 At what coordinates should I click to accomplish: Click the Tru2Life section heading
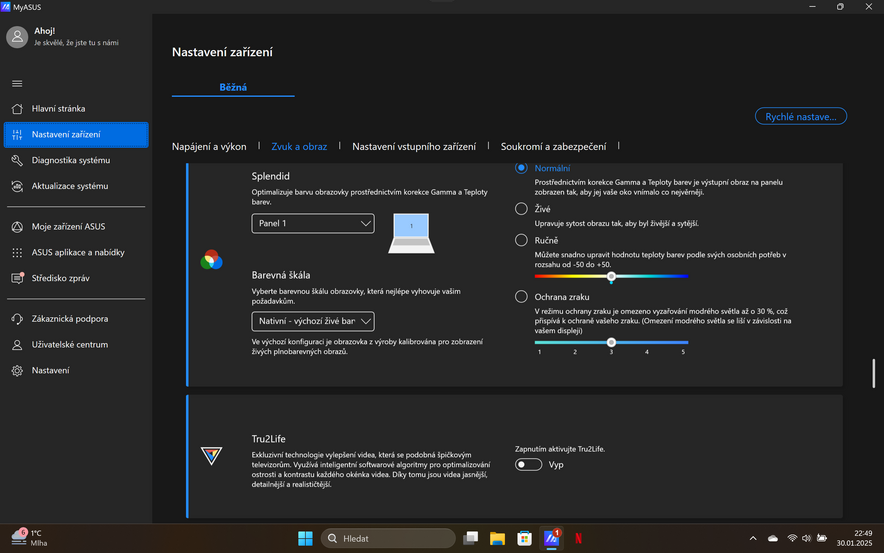point(268,439)
